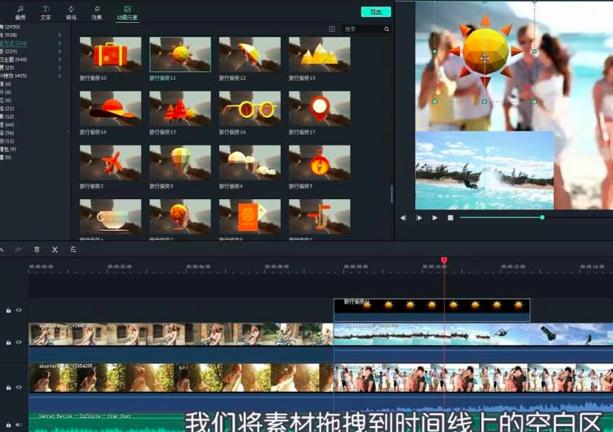Click the search magnifier icon
This screenshot has height=432, width=613.
(x=387, y=29)
